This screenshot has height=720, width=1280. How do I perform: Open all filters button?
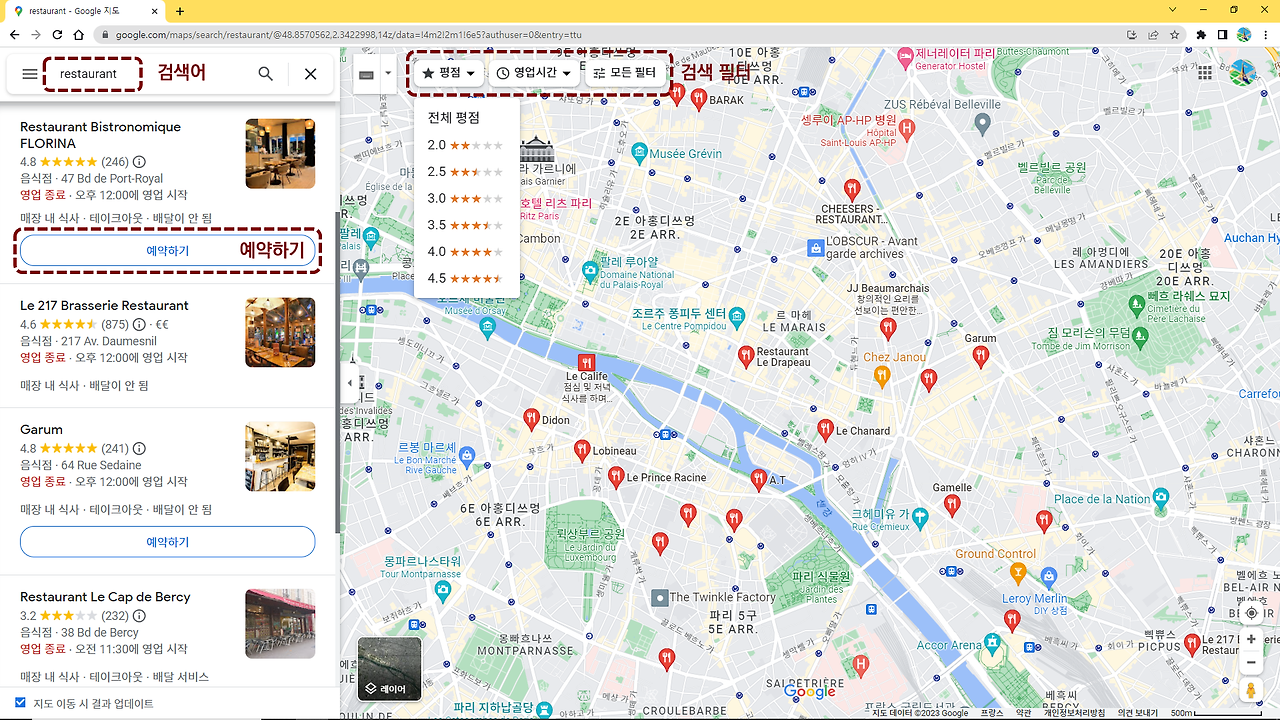tap(625, 73)
